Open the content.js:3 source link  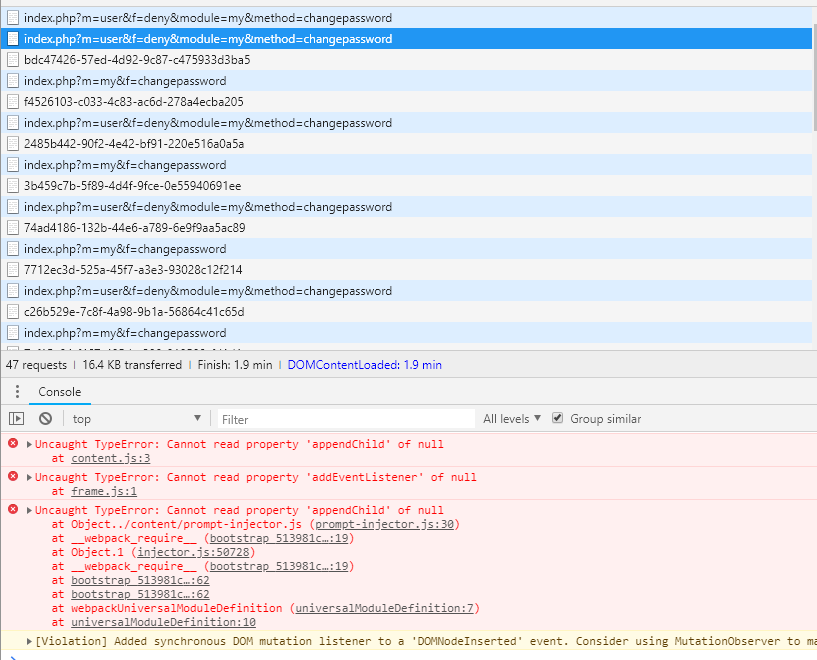[x=110, y=458]
